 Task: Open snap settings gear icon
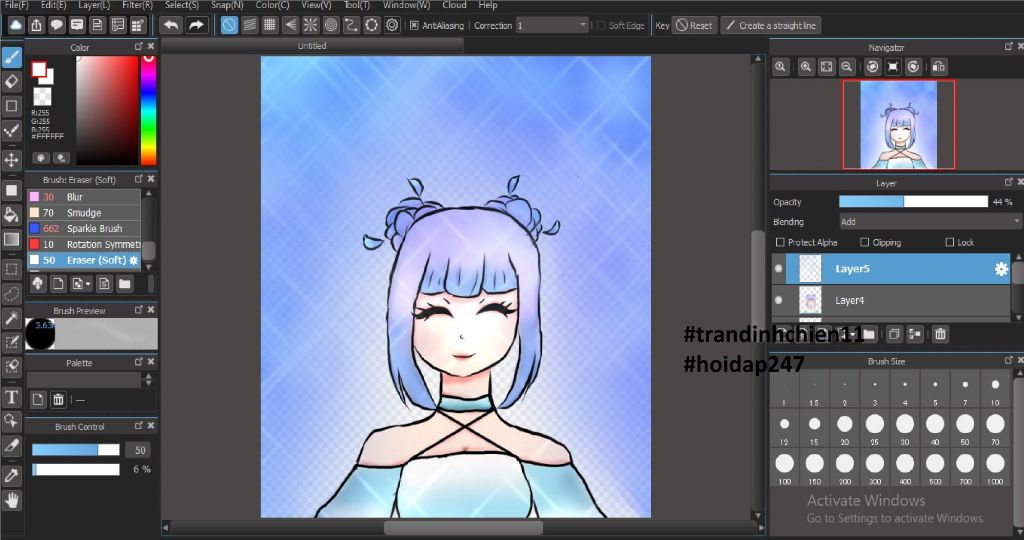pyautogui.click(x=392, y=25)
